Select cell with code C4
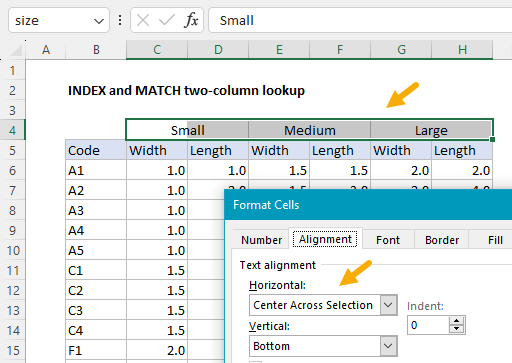 tap(96, 330)
